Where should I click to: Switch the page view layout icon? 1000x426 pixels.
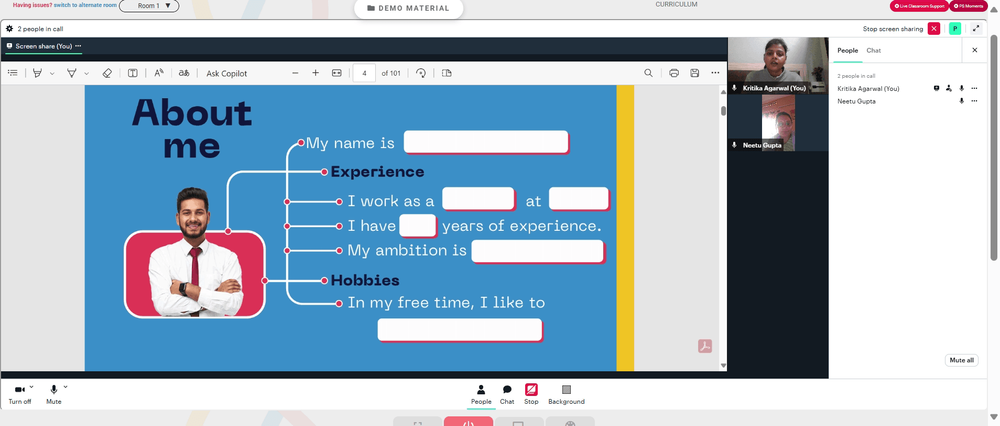point(446,73)
